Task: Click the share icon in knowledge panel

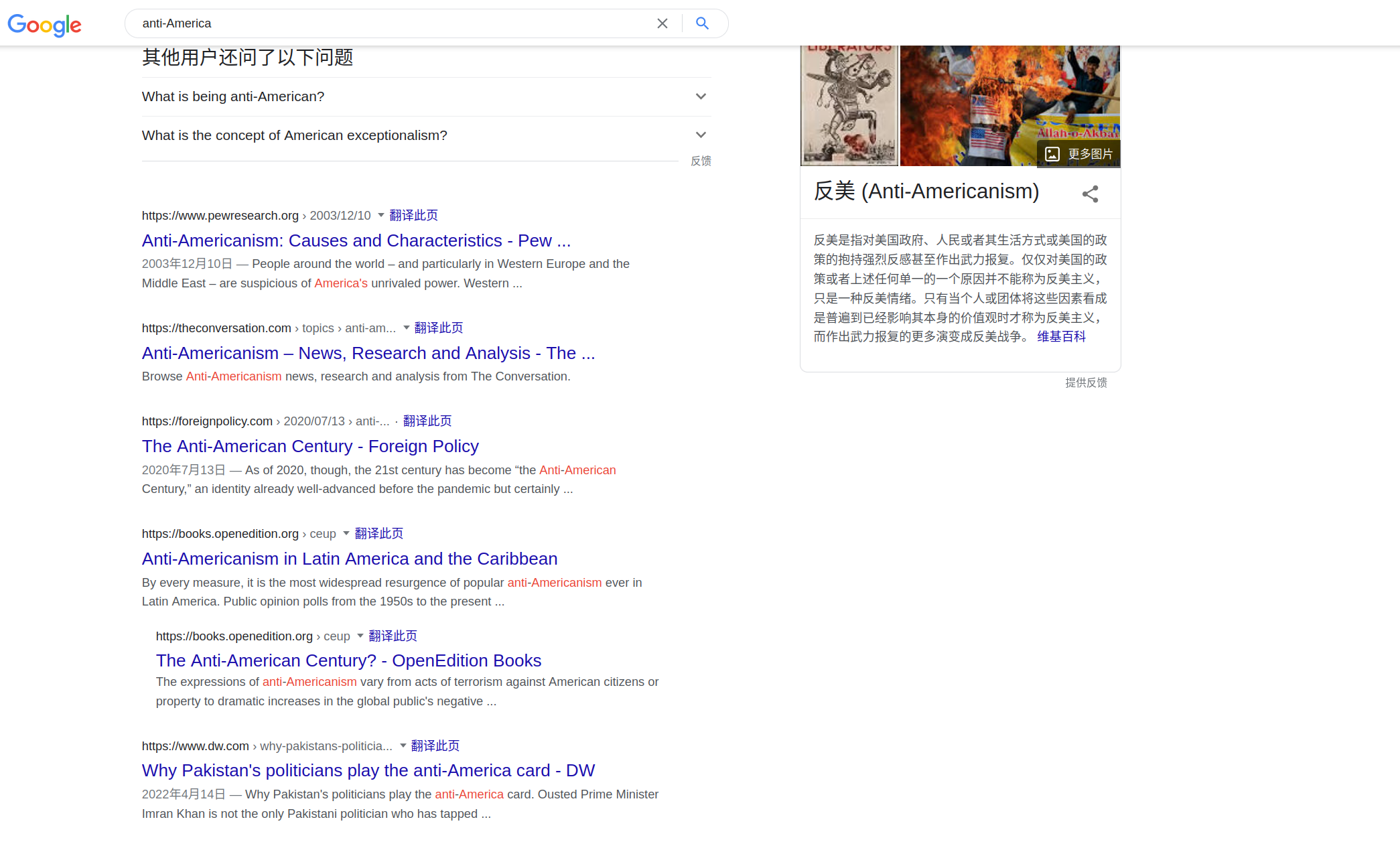Action: pos(1090,194)
